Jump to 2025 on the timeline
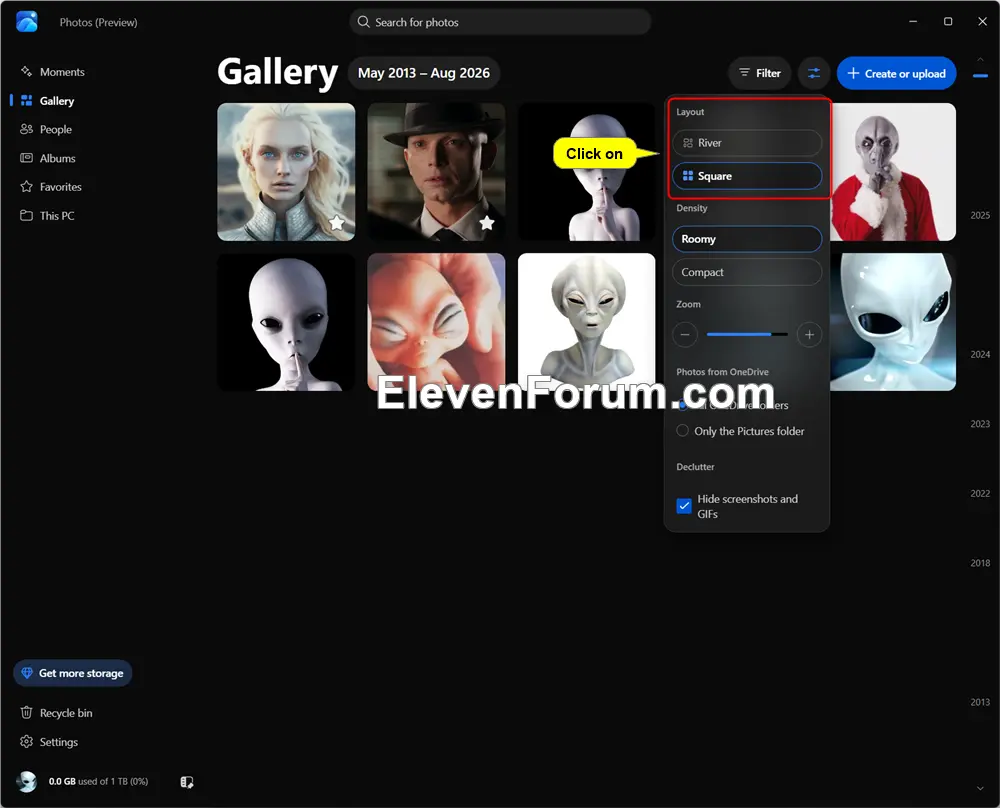 [980, 216]
